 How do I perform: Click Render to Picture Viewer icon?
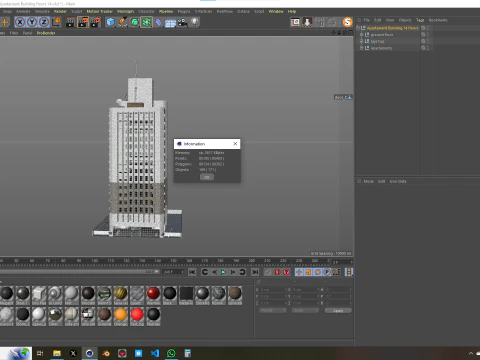point(83,22)
